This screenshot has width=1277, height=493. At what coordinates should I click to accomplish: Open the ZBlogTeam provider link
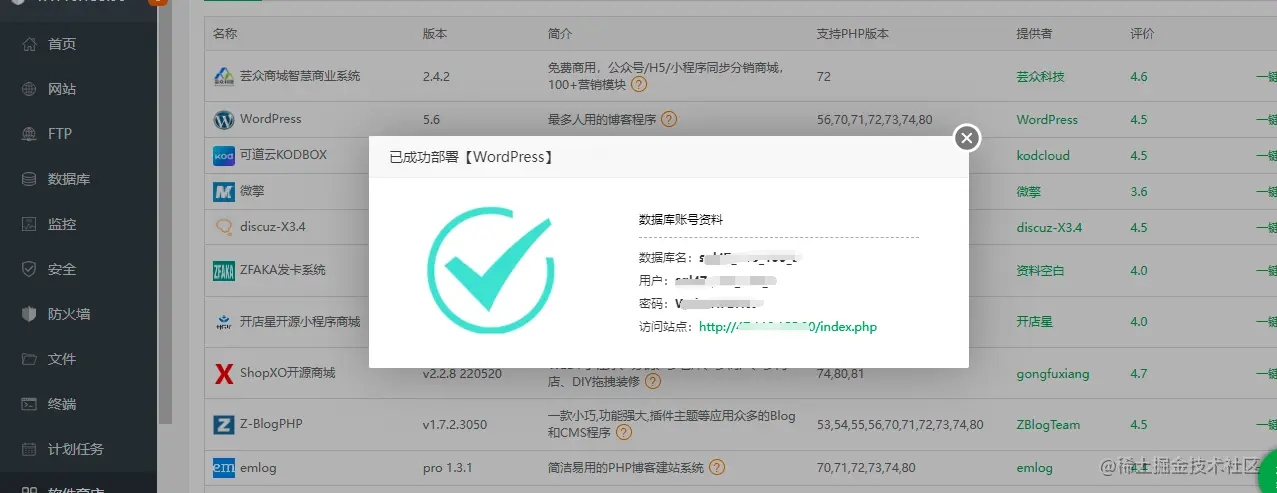point(1048,424)
